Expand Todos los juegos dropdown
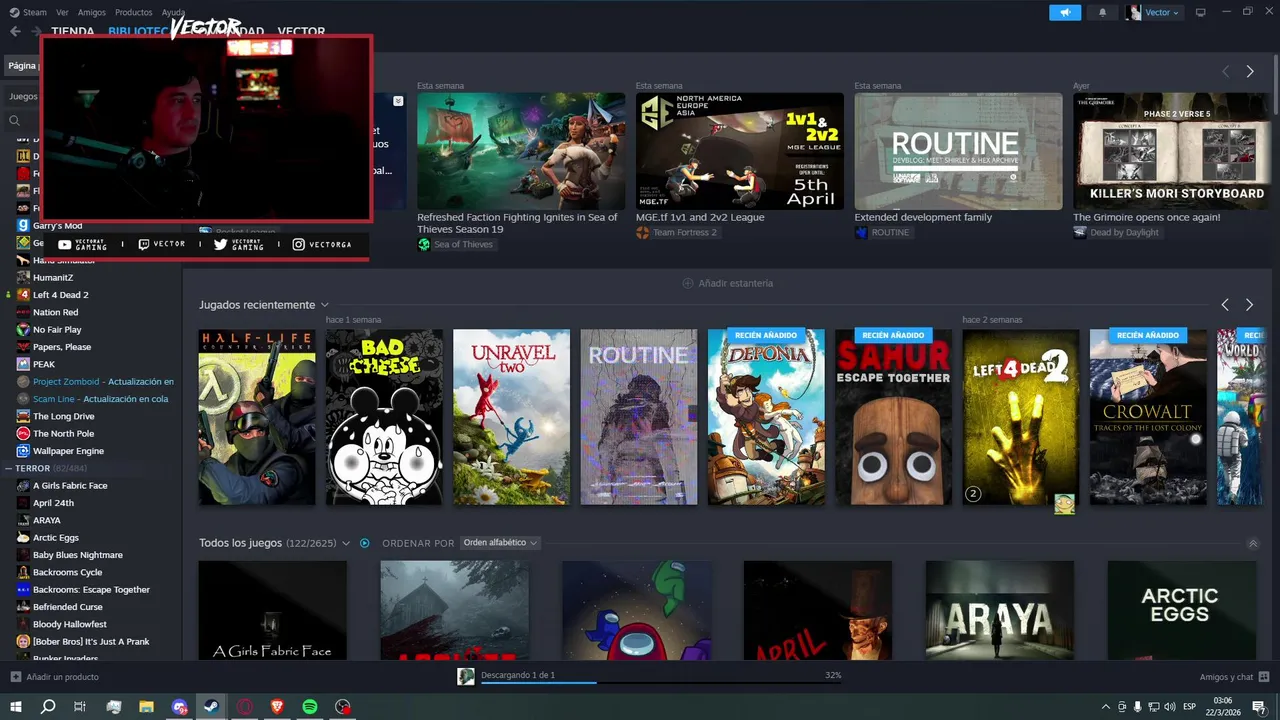The height and width of the screenshot is (720, 1280). tap(346, 543)
